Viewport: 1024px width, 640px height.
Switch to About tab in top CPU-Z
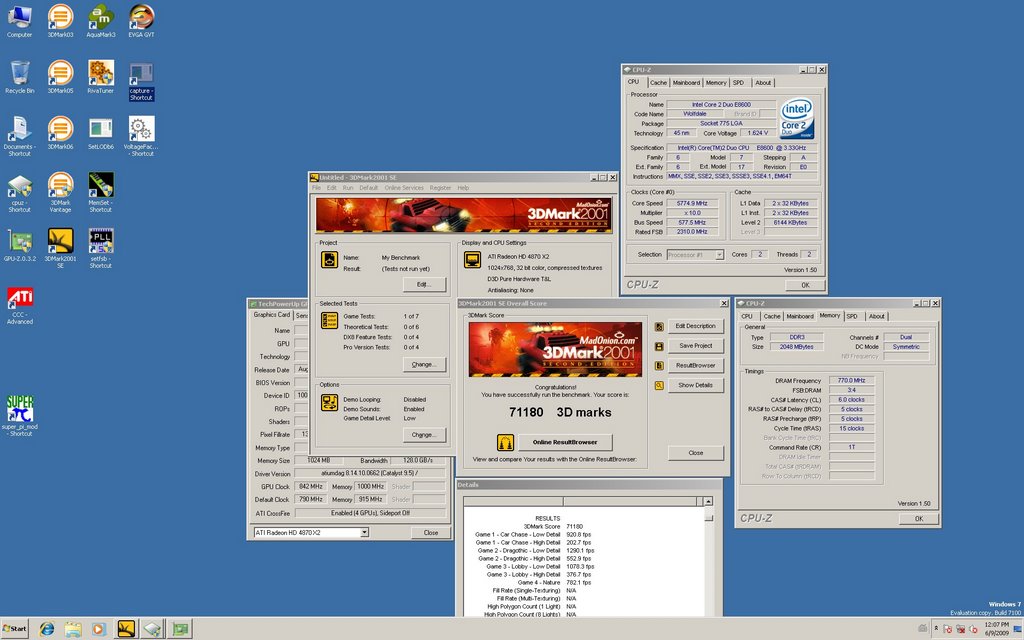pos(763,83)
